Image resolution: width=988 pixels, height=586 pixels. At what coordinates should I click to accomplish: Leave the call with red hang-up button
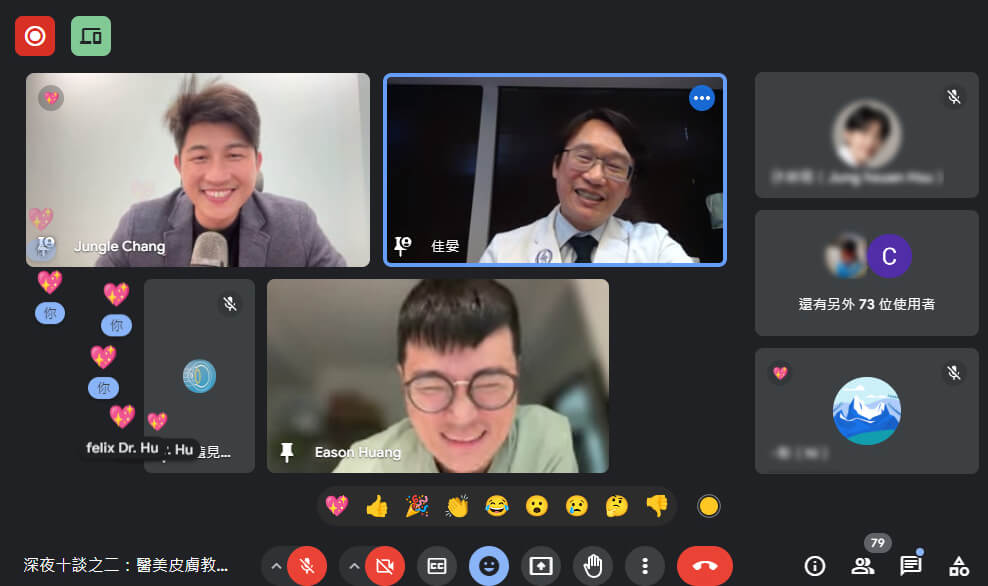tap(705, 566)
